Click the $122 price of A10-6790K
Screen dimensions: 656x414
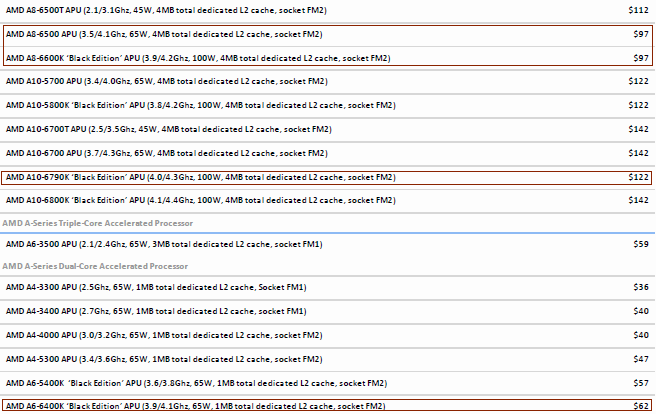(x=638, y=177)
